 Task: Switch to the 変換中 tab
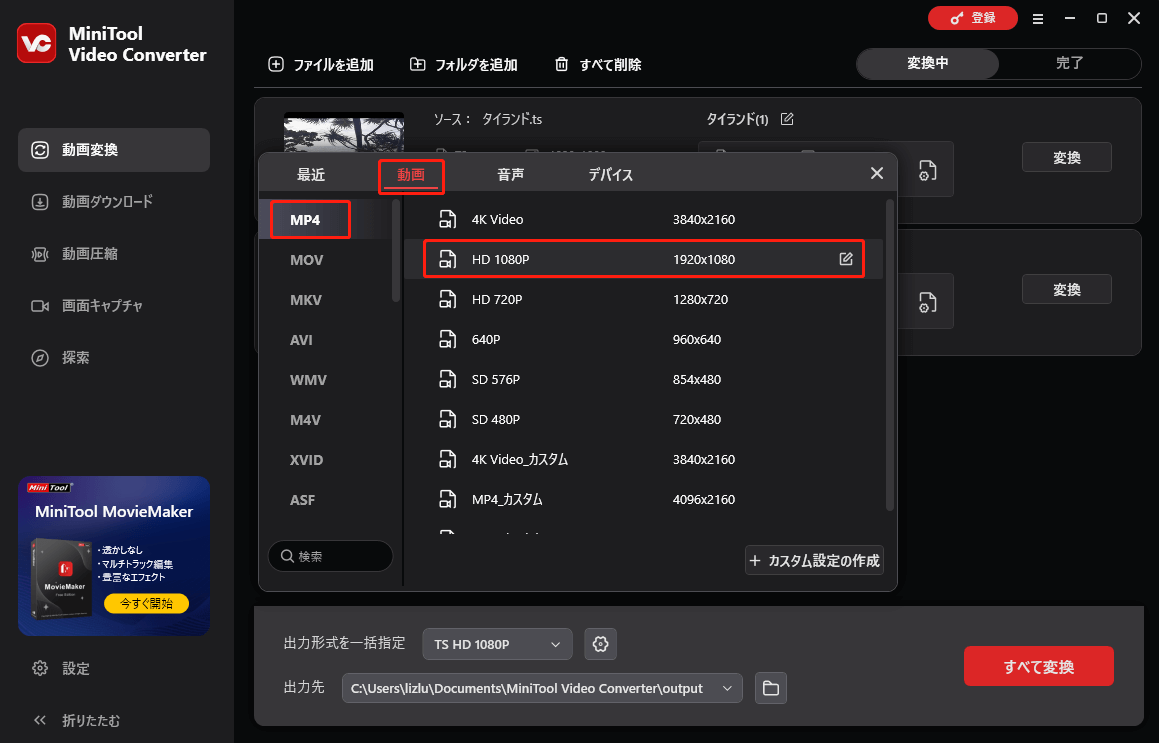[928, 64]
